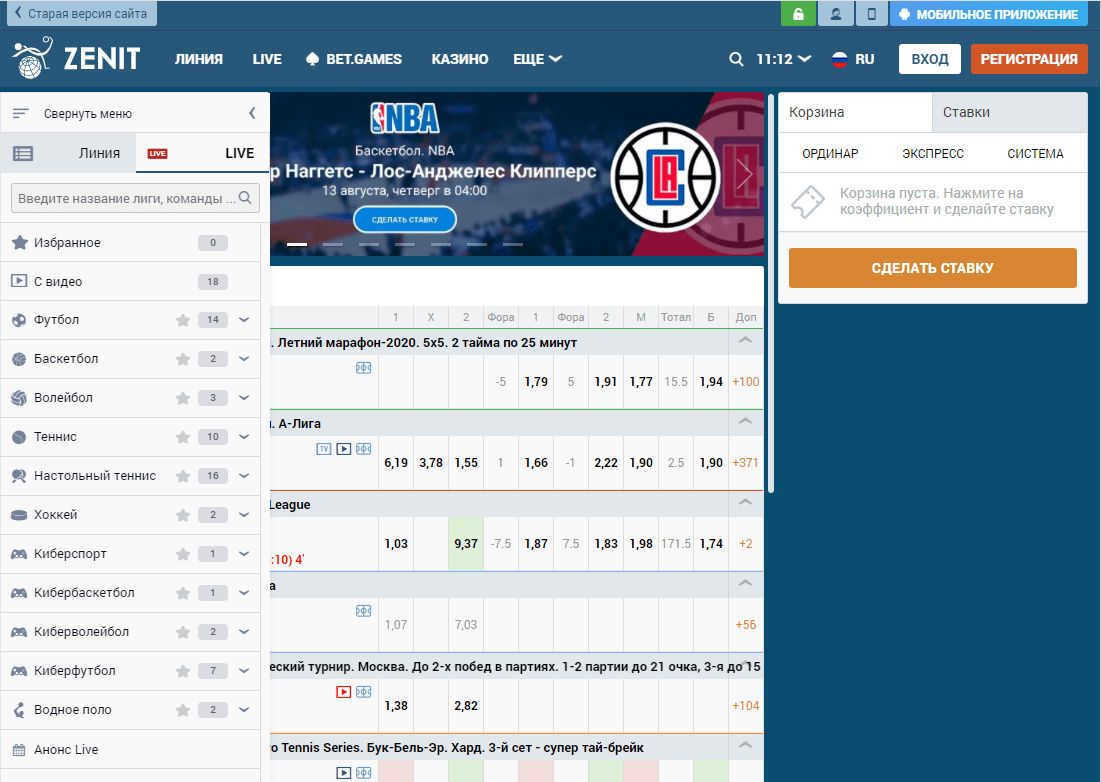Click СДЕЛАТЬ СТАВКУ on NBA banner
Viewport: 1101px width, 782px height.
pyautogui.click(x=404, y=220)
